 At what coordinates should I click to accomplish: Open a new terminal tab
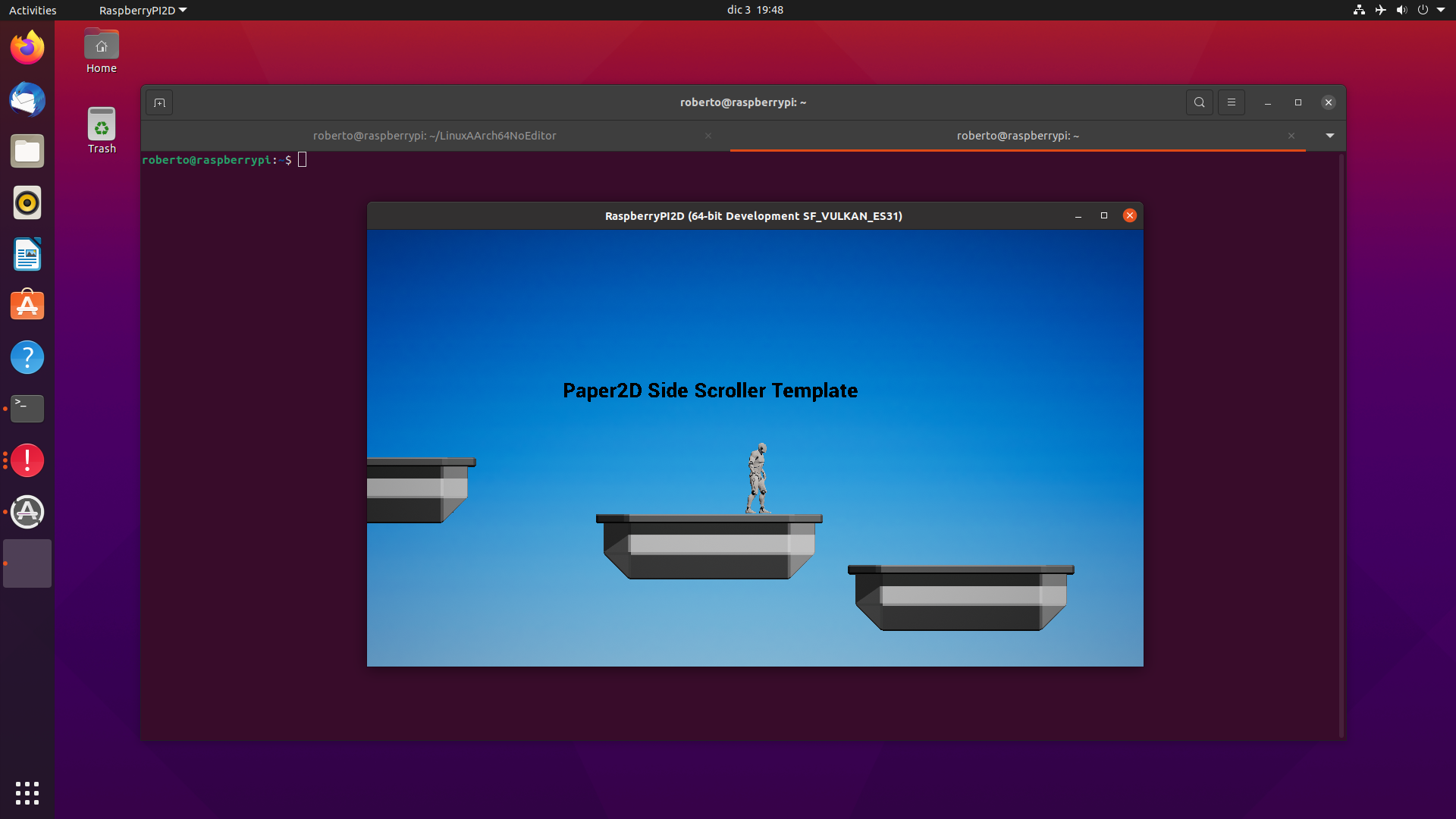pos(159,102)
